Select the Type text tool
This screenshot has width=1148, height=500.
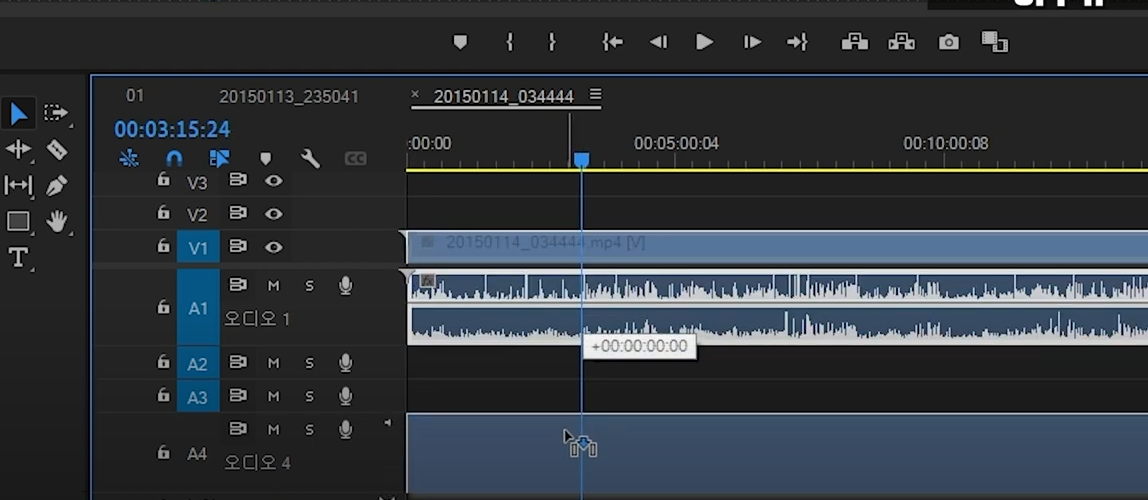tap(18, 257)
